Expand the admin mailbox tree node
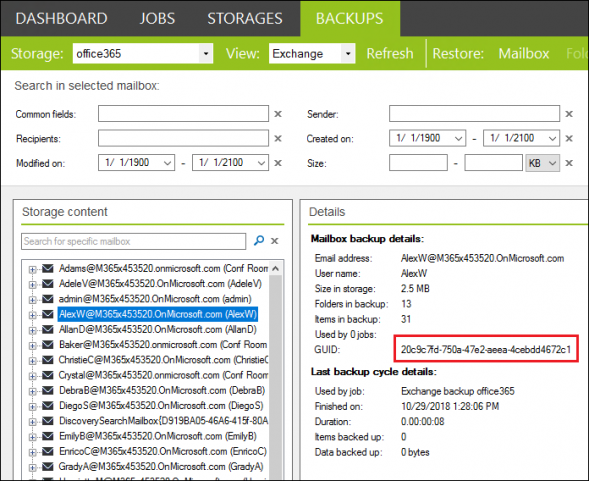Image resolution: width=589 pixels, height=481 pixels. tap(33, 299)
